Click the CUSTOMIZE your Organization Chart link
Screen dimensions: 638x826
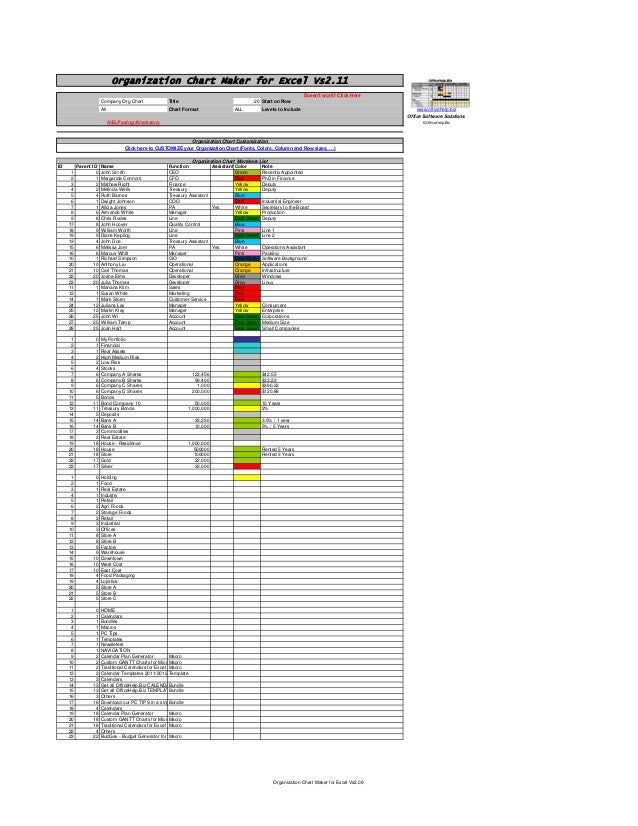pos(230,149)
